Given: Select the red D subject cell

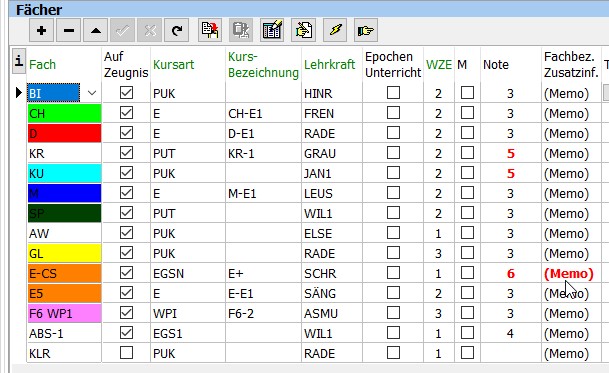Looking at the screenshot, I should (64, 133).
